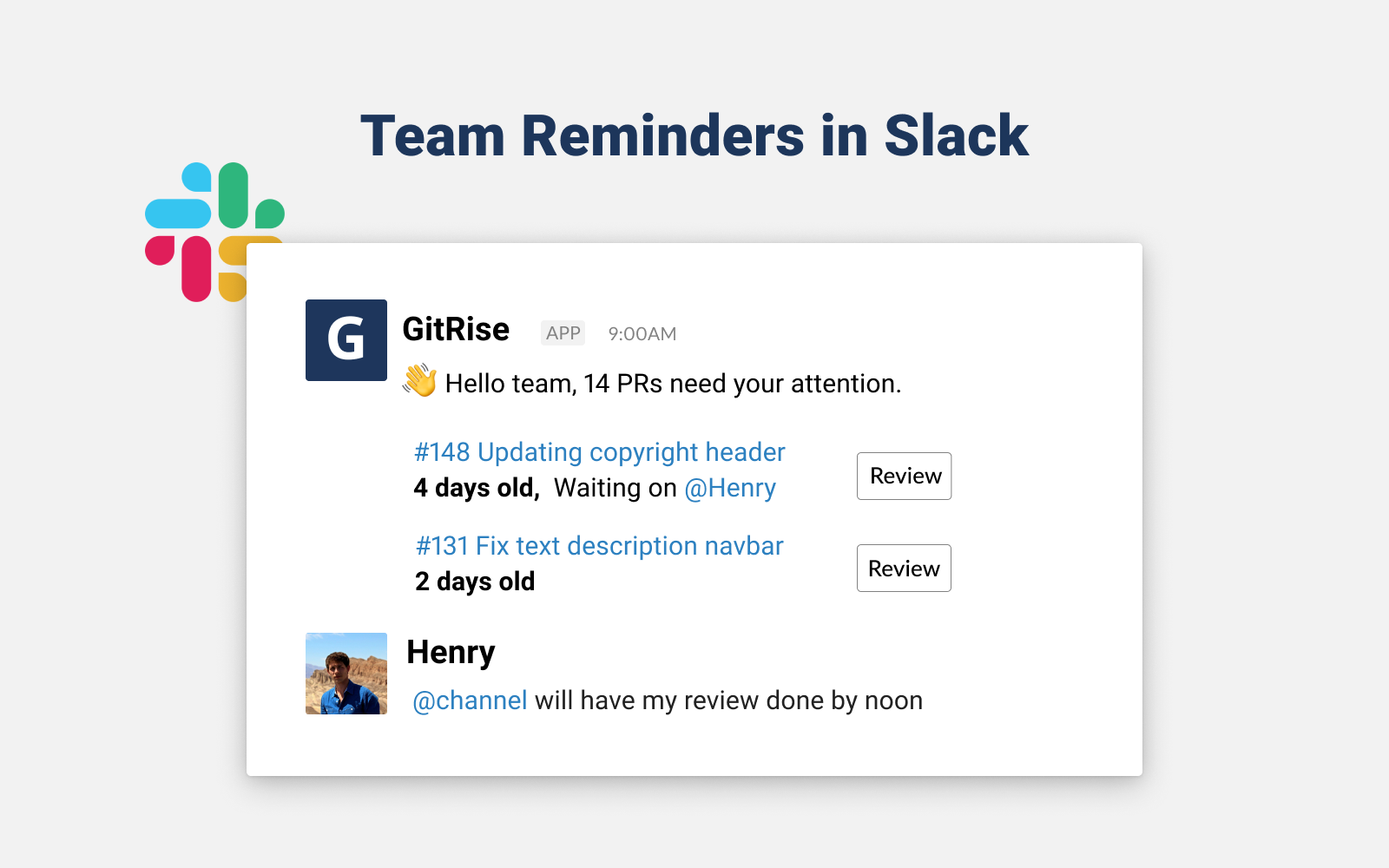Select the @channel mention in Henry's message
The image size is (1389, 868).
click(x=470, y=700)
